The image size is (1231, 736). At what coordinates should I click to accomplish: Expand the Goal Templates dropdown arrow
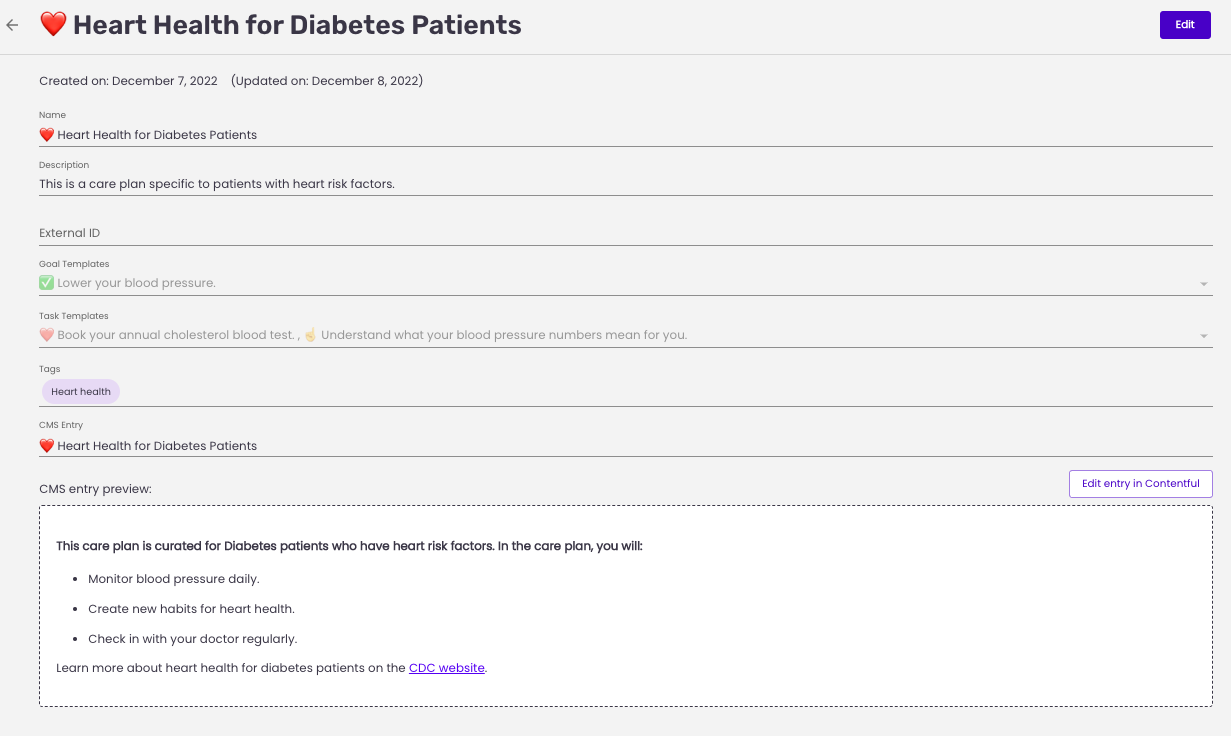pos(1204,285)
